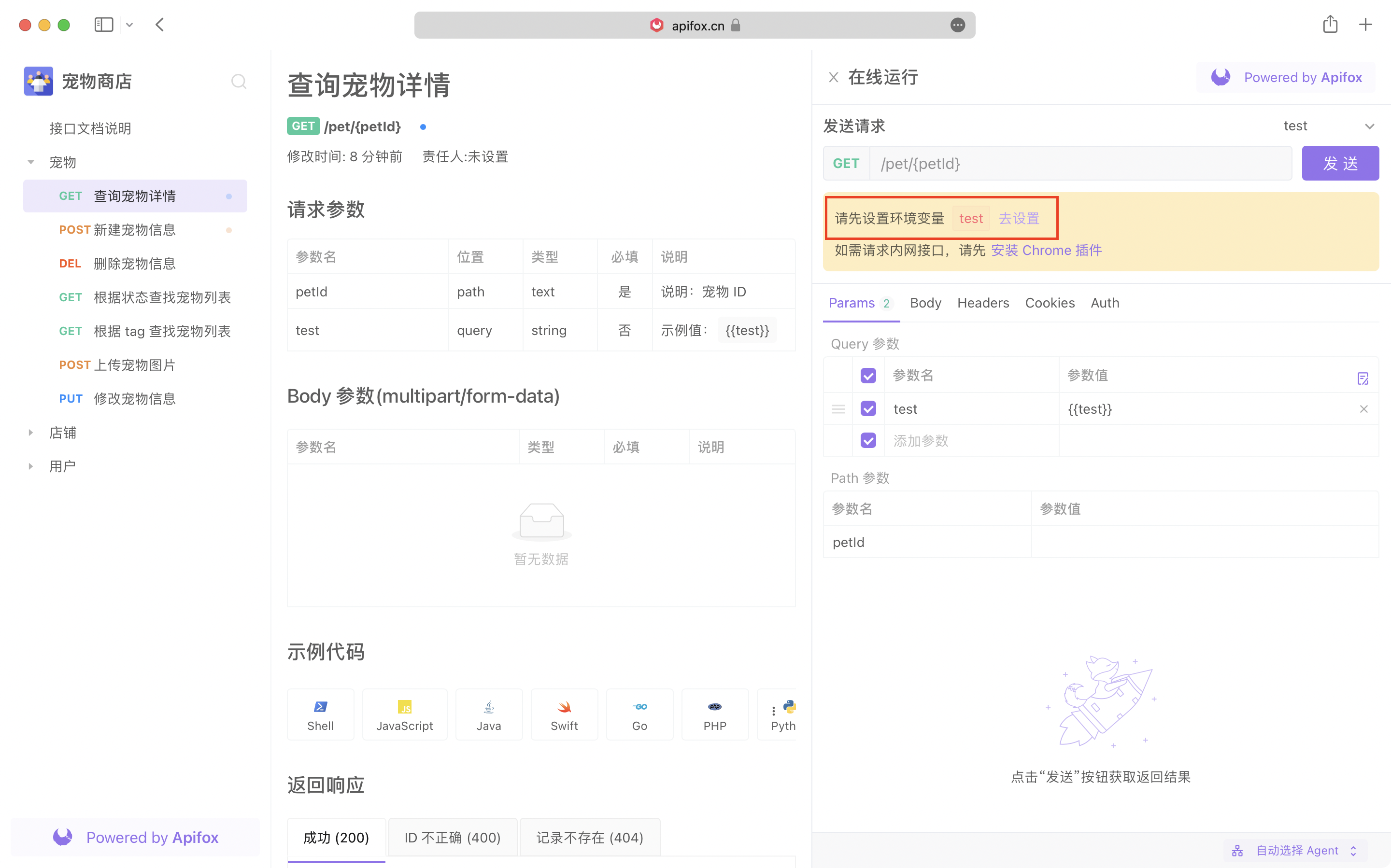Viewport: 1391px width, 868px height.
Task: Remove the test query parameter row
Action: (1363, 409)
